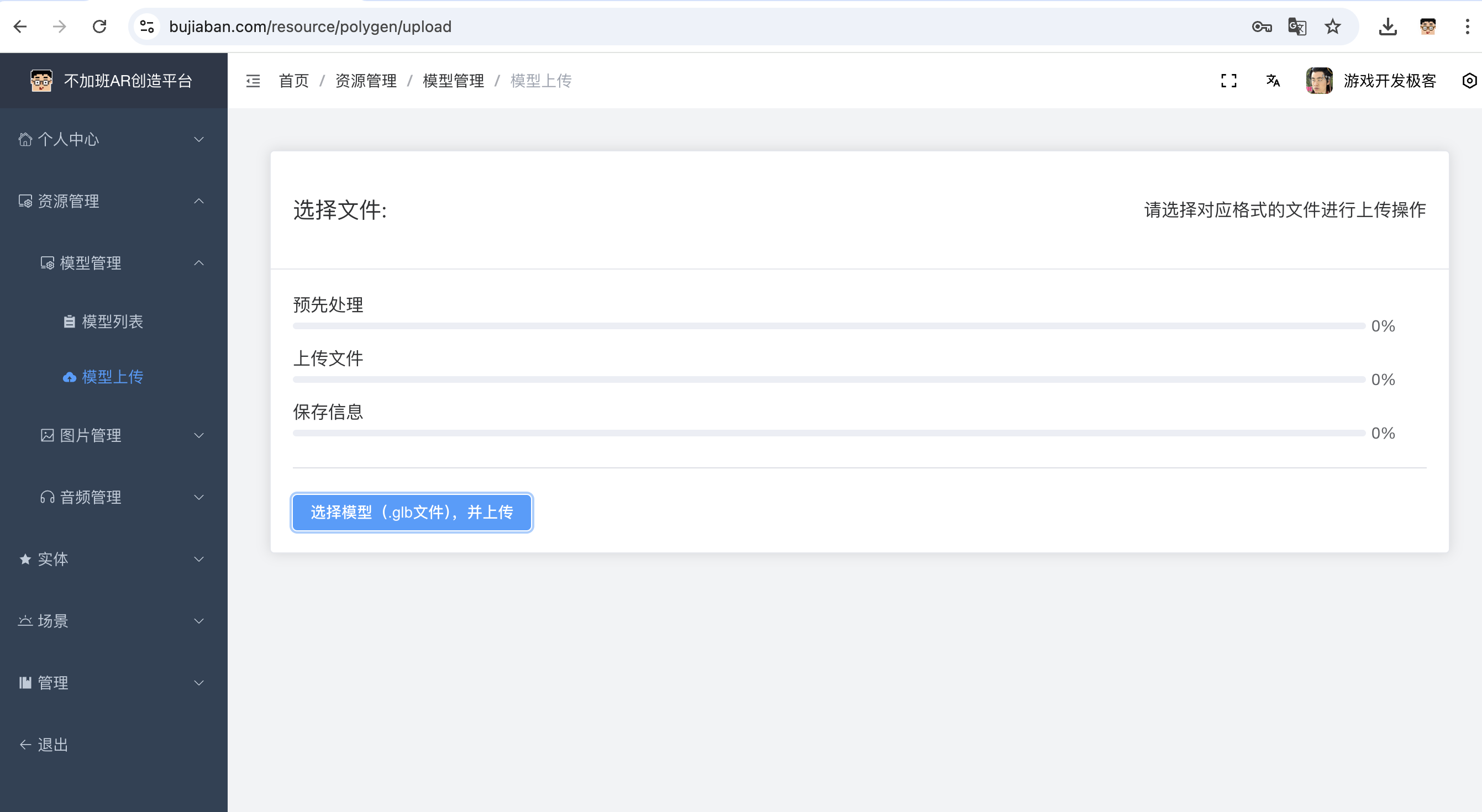Click the sunrise icon beside 场景
This screenshot has height=812, width=1482.
25,621
